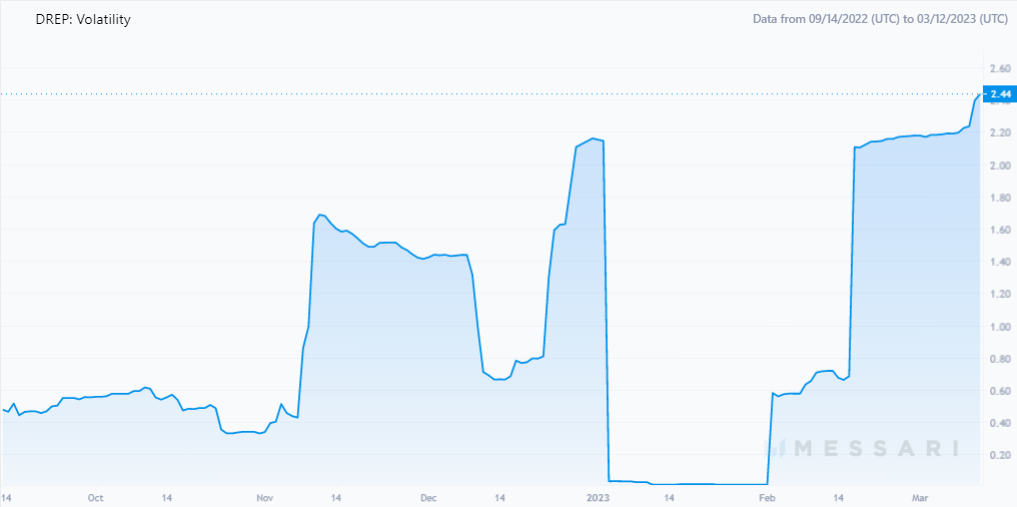
Task: Click the 2.20 y-axis label
Action: (x=999, y=133)
